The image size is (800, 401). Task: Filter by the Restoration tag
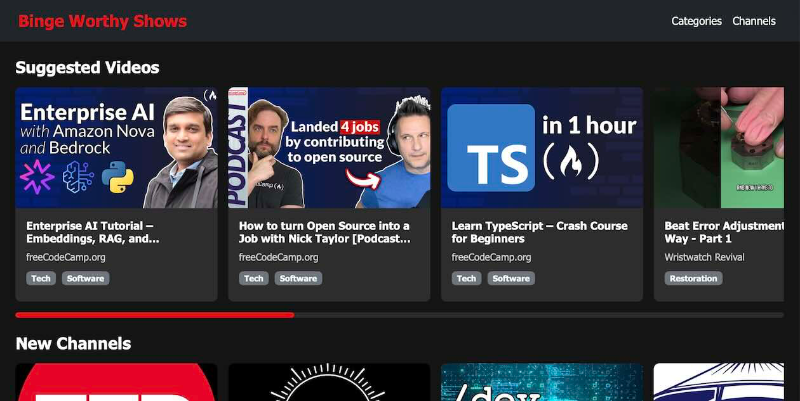coord(694,278)
